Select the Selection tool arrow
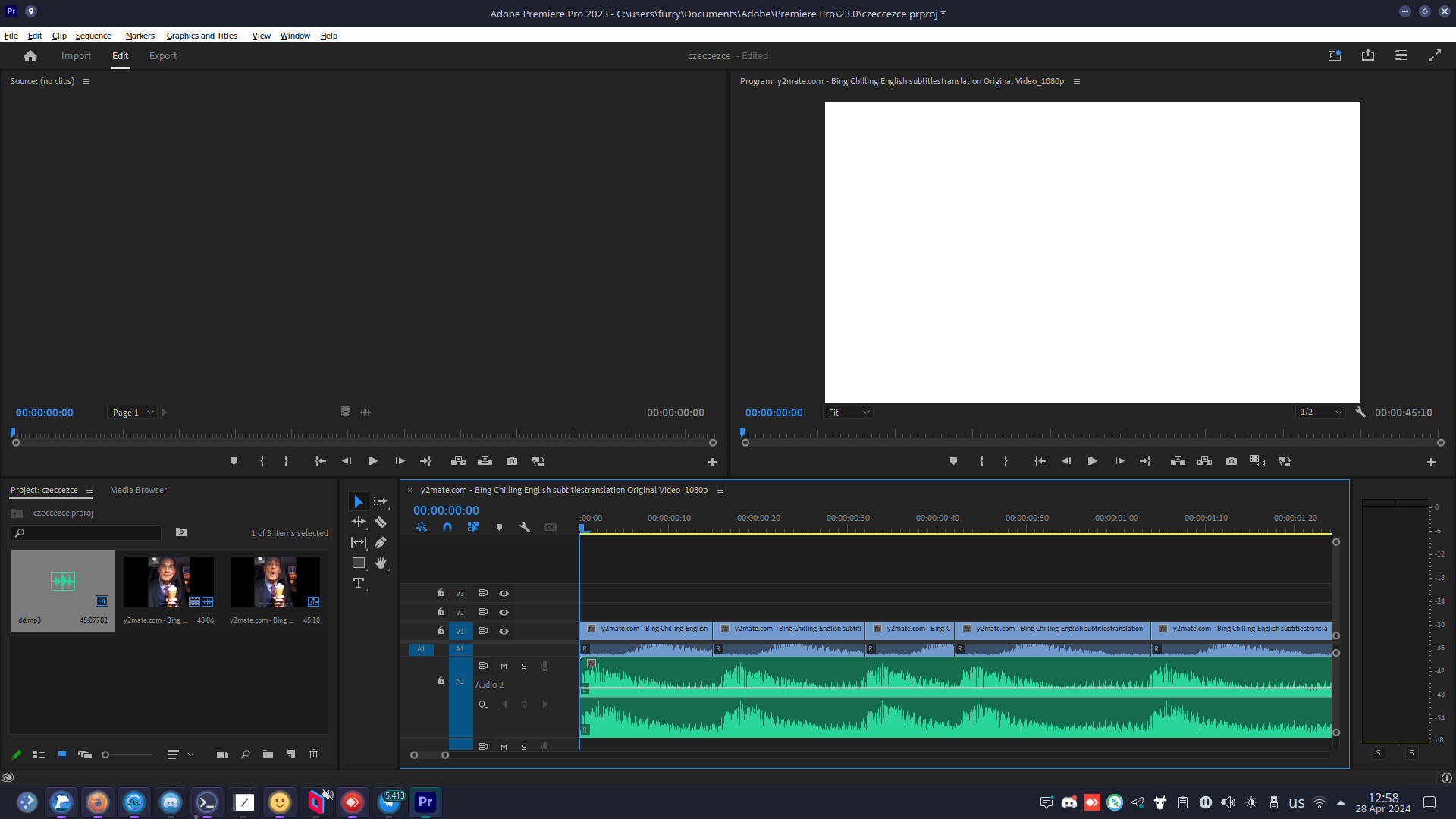This screenshot has width=1456, height=819. [x=359, y=501]
